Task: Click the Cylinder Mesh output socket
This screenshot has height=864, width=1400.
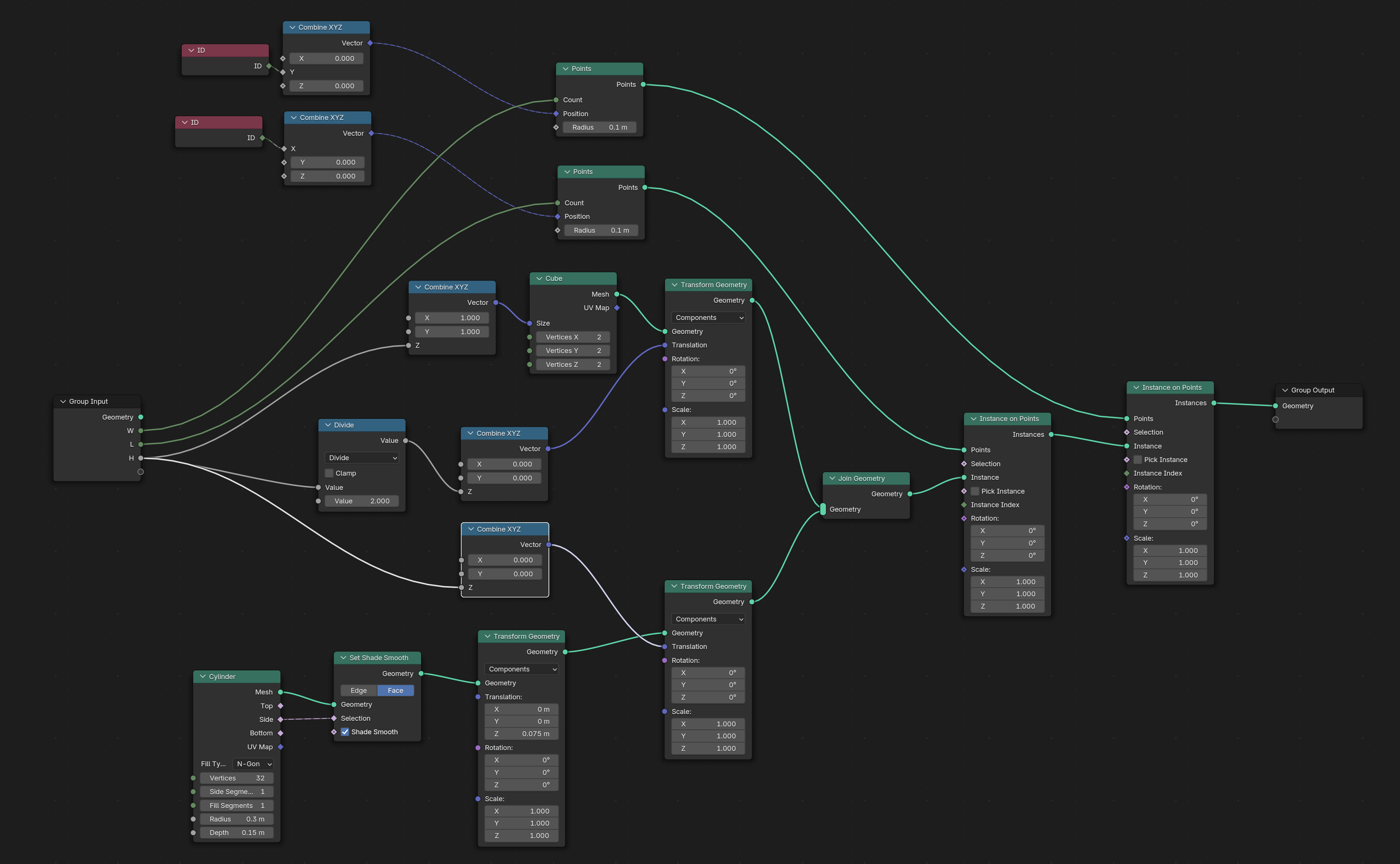Action: click(280, 692)
